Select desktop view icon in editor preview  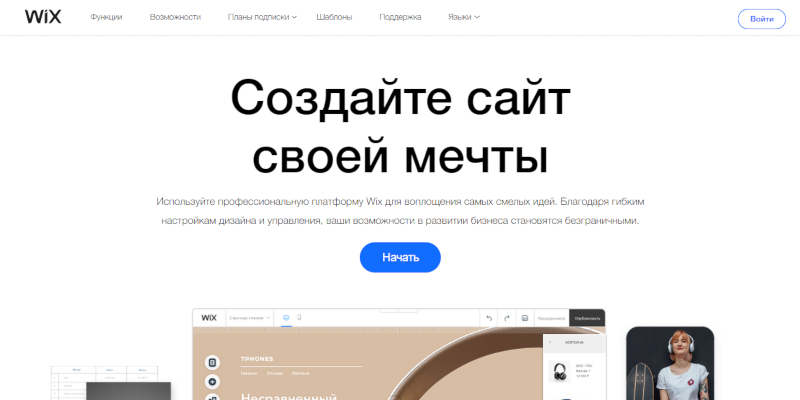(286, 318)
